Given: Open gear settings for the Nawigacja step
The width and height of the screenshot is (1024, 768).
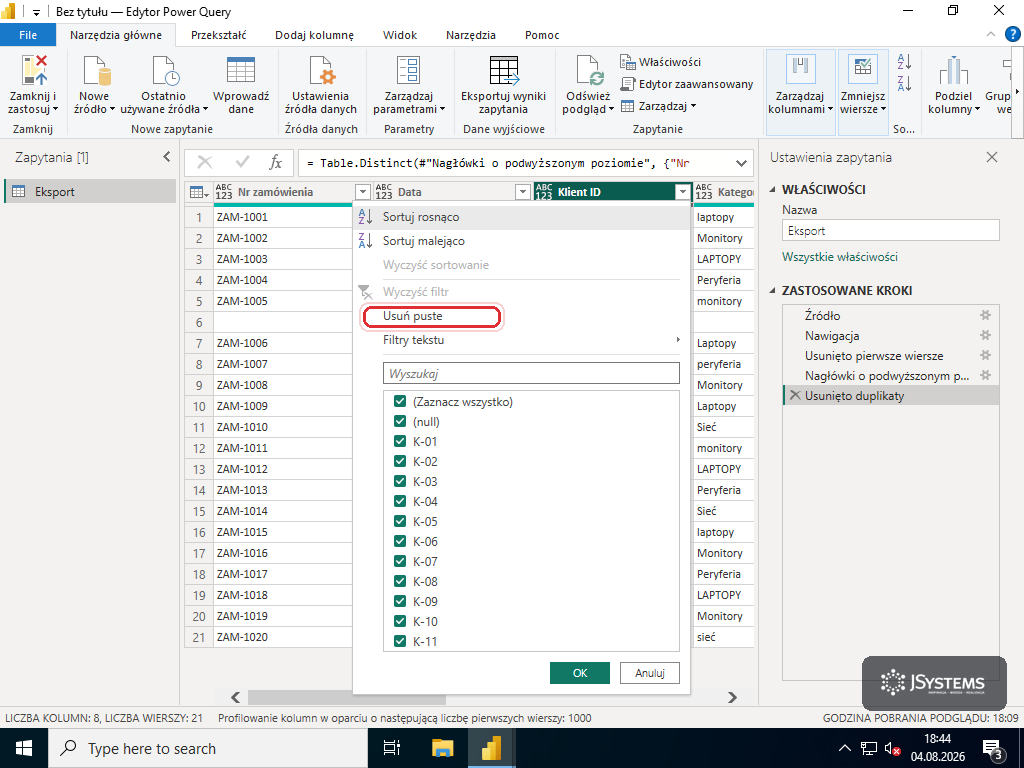Looking at the screenshot, I should (985, 336).
